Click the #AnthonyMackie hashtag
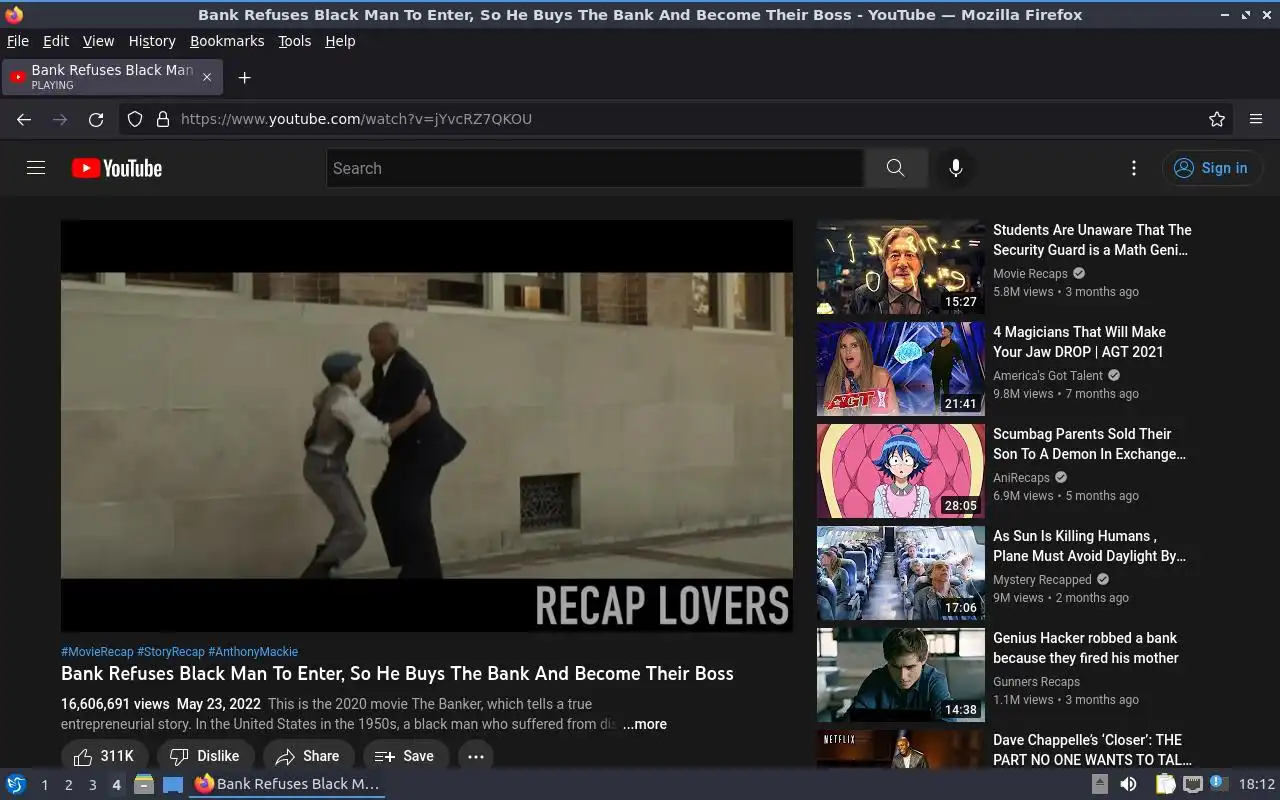 pos(253,651)
